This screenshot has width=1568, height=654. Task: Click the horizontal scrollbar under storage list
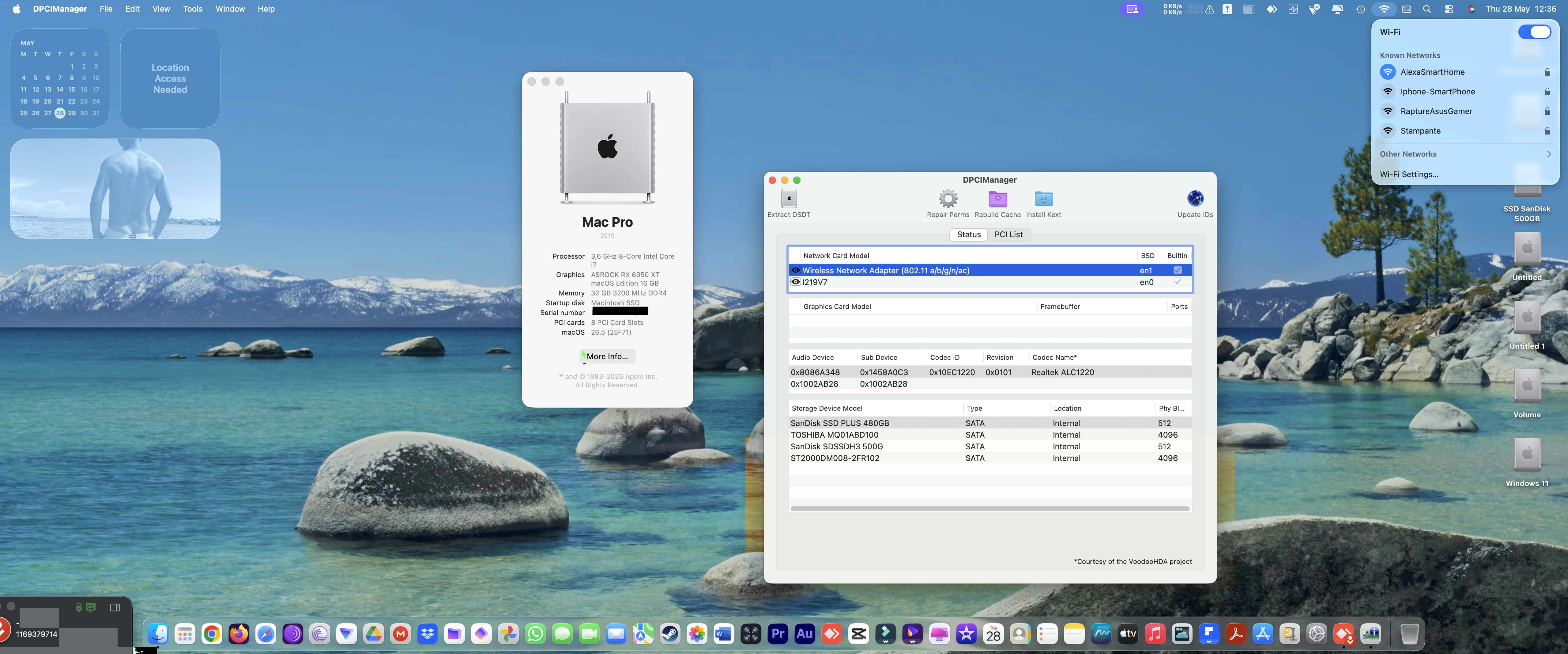tap(990, 508)
